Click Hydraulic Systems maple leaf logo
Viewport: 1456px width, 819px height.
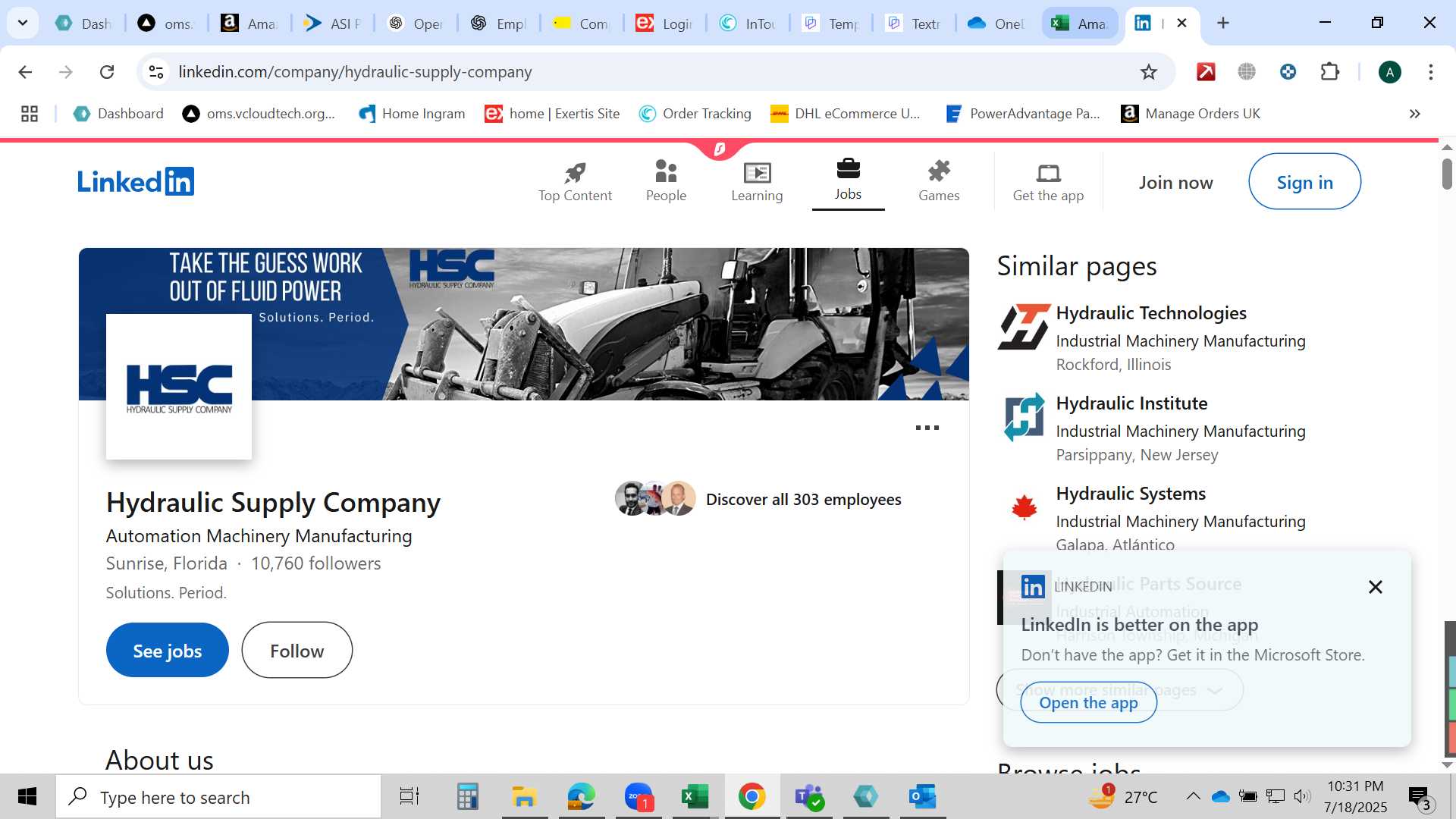pyautogui.click(x=1024, y=507)
